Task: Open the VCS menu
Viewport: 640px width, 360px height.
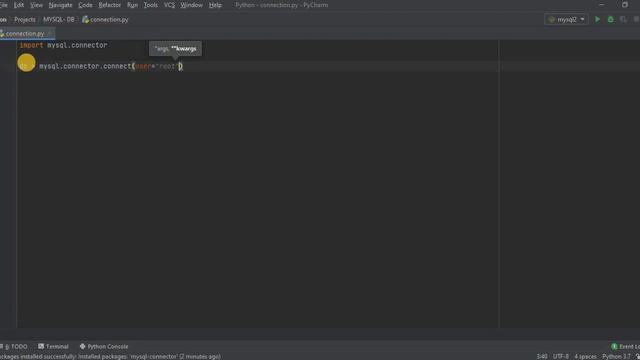Action: 169,5
